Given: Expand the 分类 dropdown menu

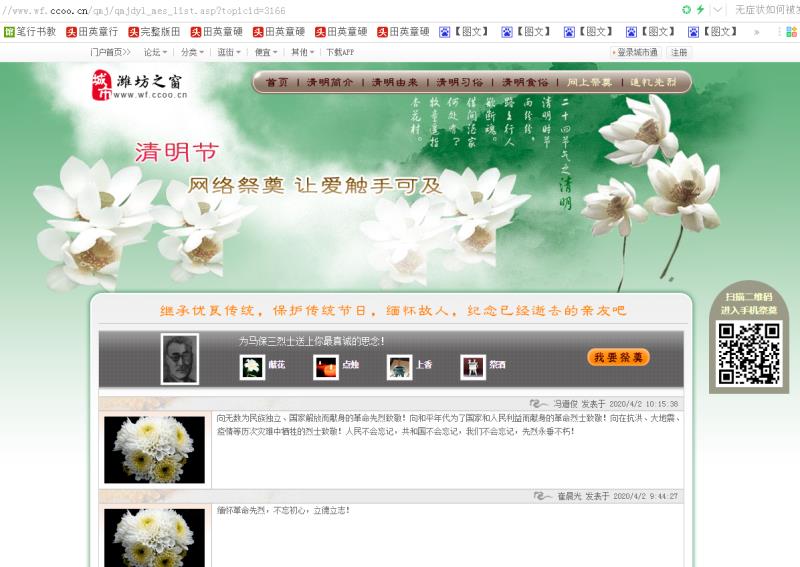Looking at the screenshot, I should (192, 52).
